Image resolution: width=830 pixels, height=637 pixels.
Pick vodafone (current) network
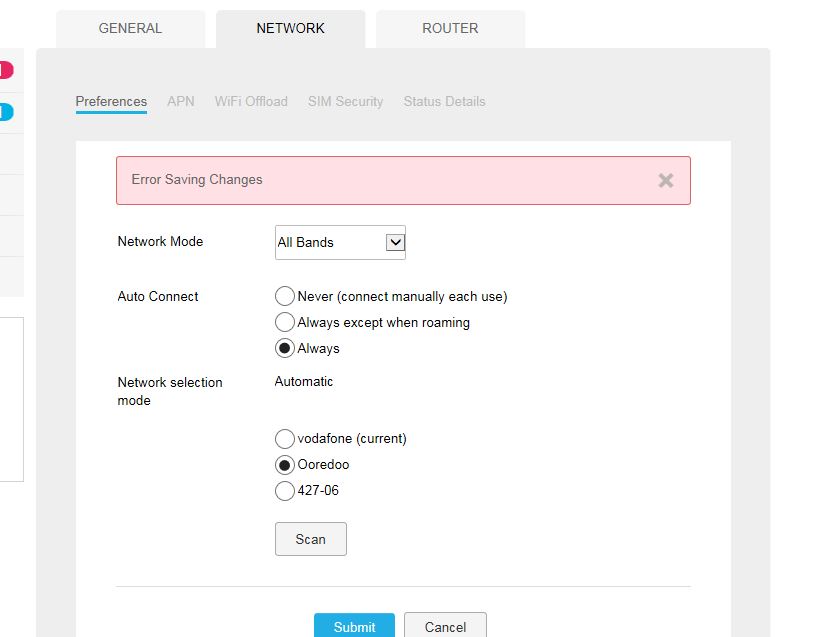[x=285, y=438]
